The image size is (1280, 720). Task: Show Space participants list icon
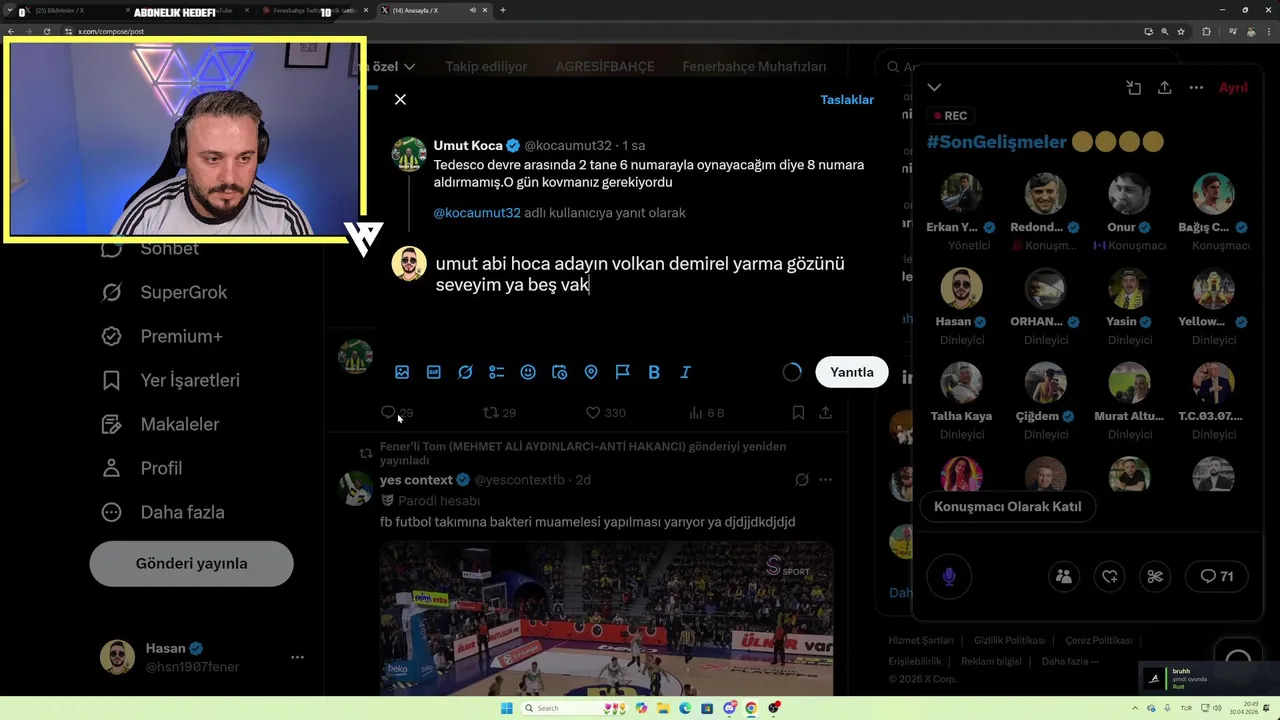[1064, 577]
